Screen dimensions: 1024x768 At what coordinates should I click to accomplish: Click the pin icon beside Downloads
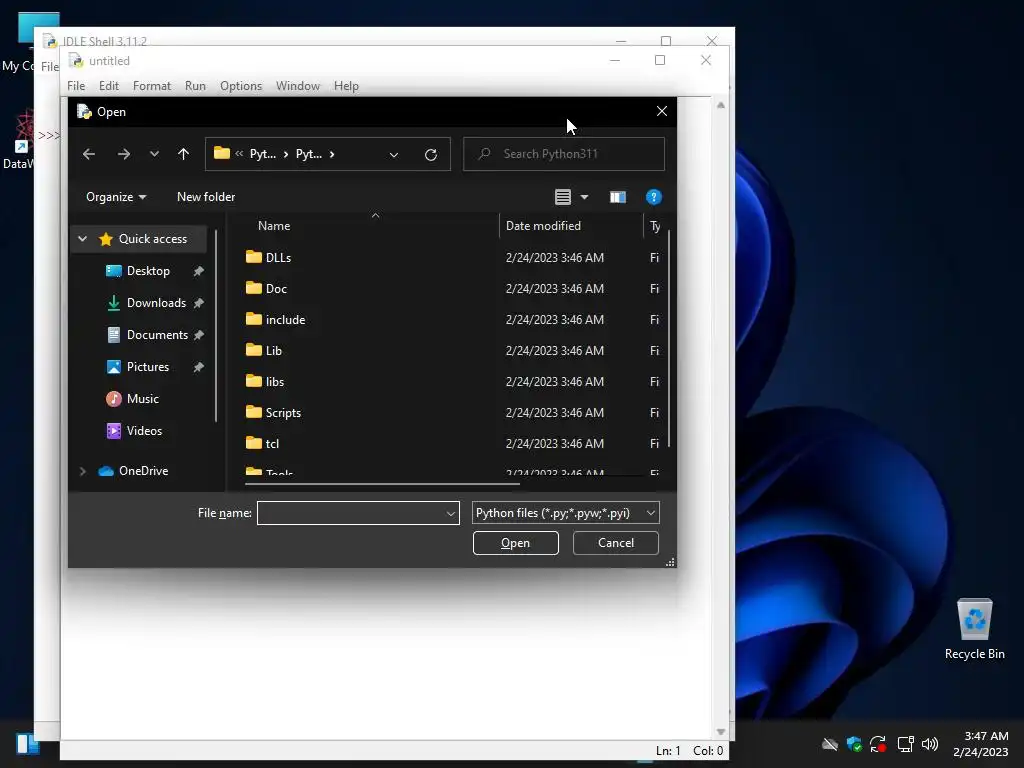199,303
